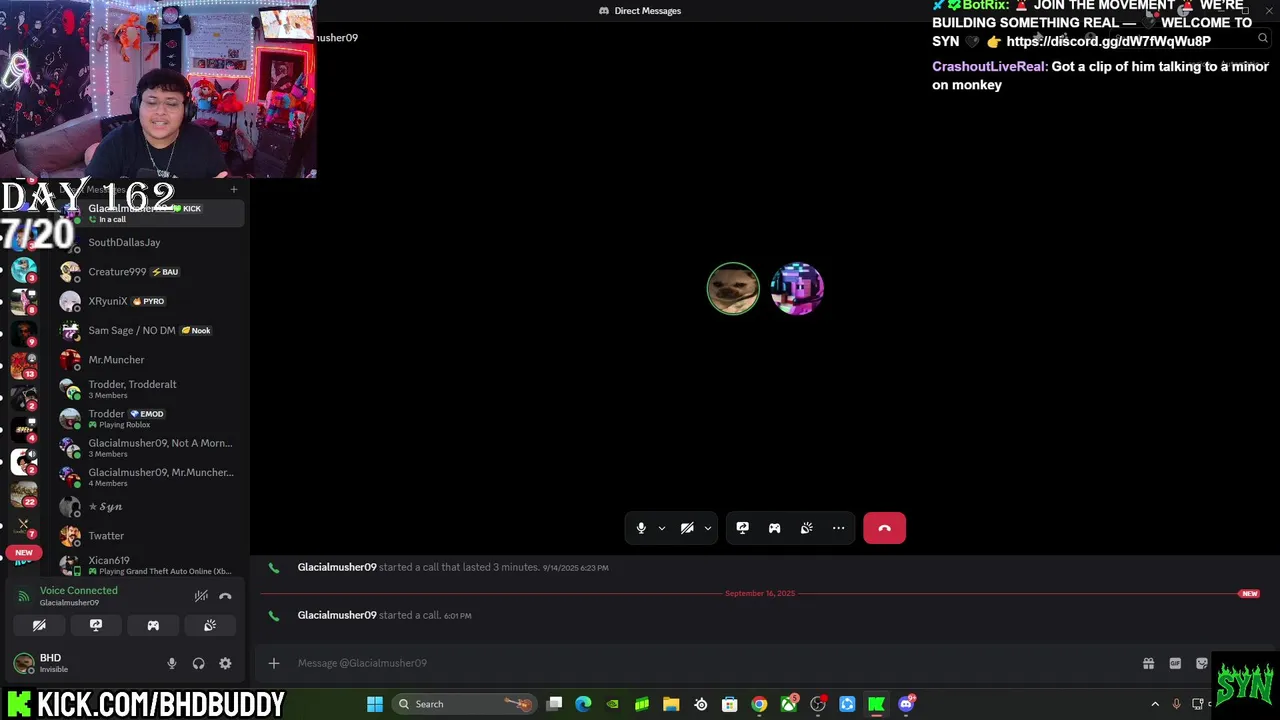Toggle camera in the call controls bar
The width and height of the screenshot is (1280, 720).
click(x=687, y=528)
